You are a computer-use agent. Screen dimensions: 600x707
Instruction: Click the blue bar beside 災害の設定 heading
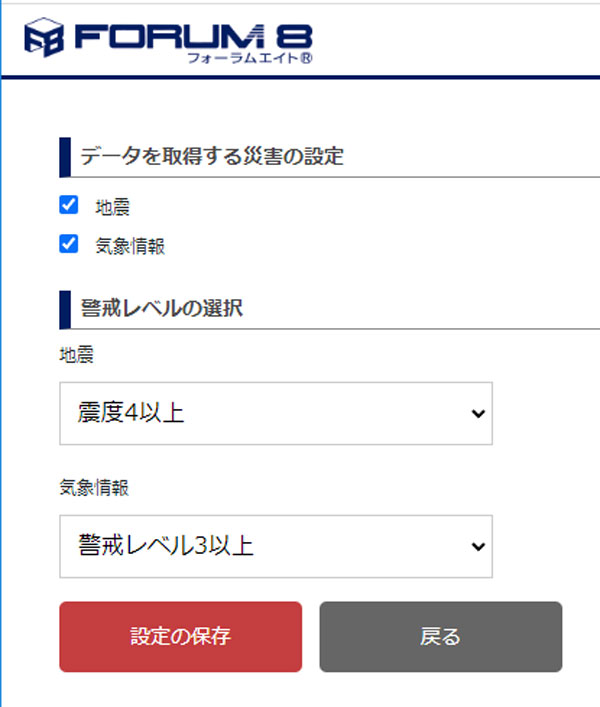[65, 157]
